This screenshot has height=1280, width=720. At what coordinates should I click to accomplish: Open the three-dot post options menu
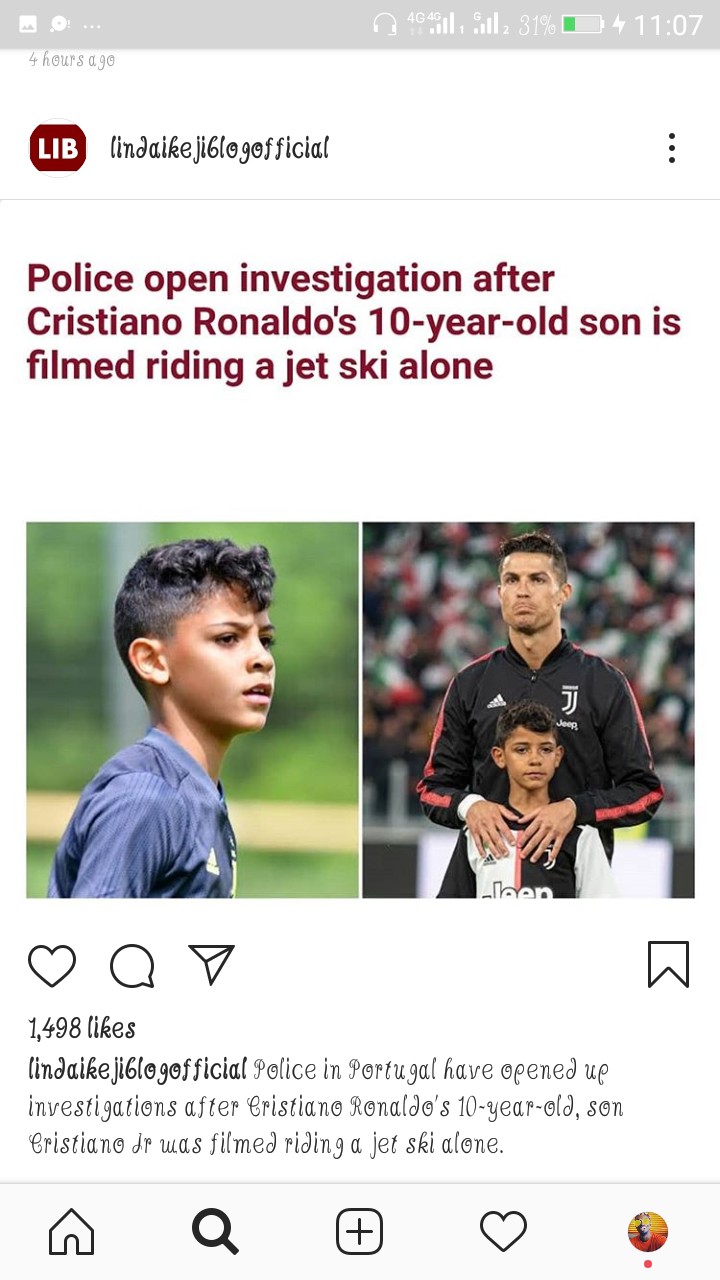click(x=672, y=148)
